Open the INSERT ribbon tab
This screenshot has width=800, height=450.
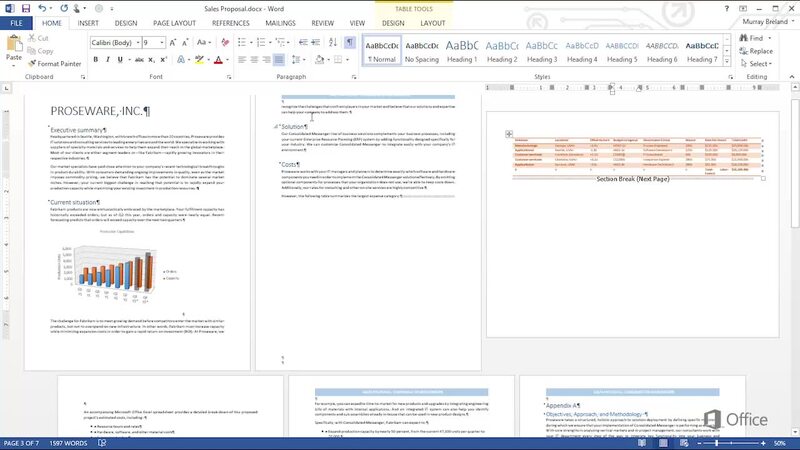(x=88, y=22)
